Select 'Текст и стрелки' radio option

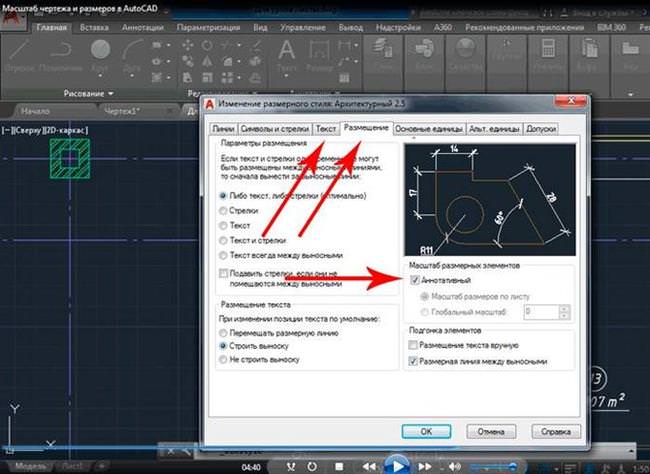tap(223, 241)
